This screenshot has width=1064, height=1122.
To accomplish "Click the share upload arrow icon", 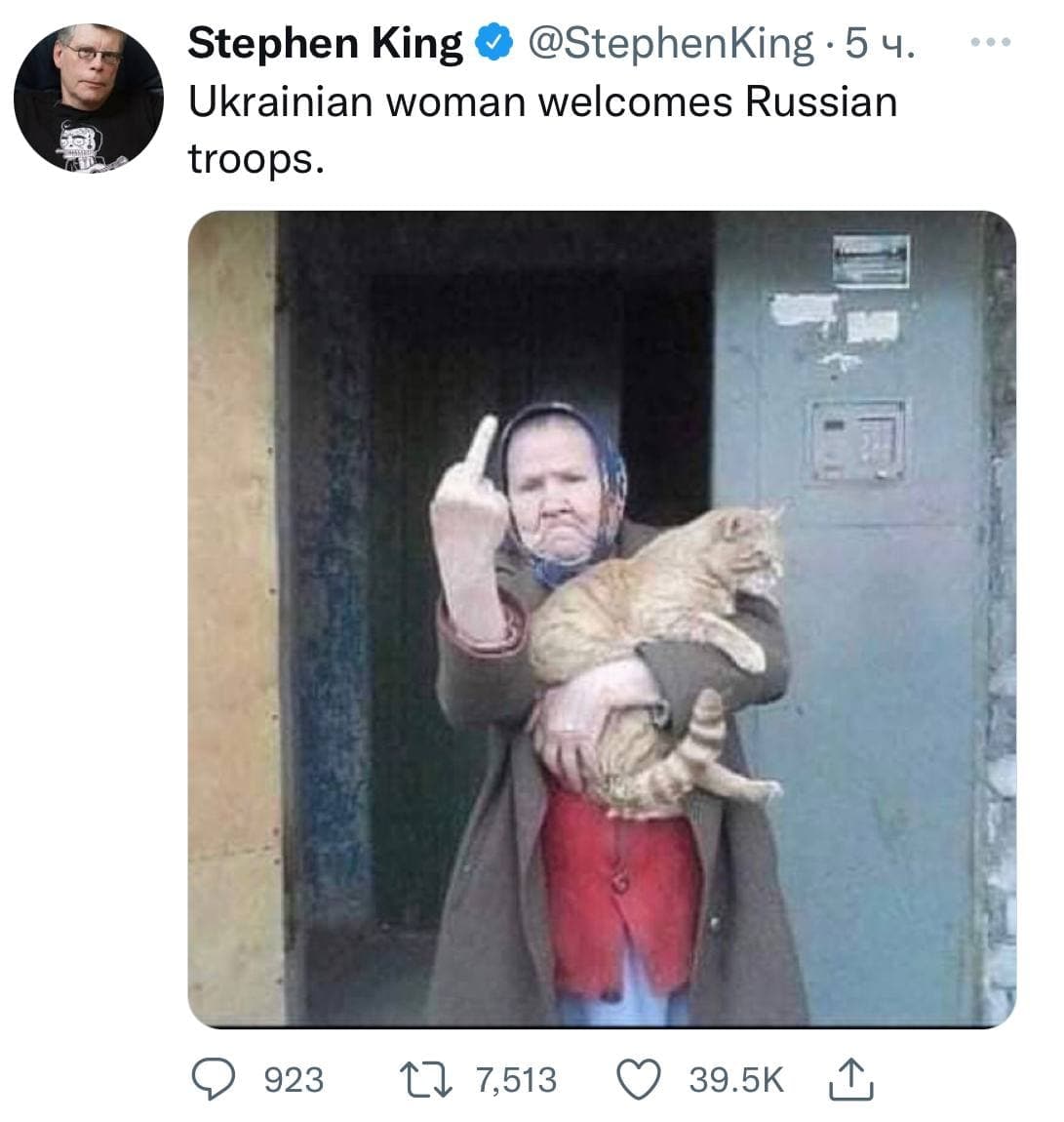I will [x=850, y=1078].
